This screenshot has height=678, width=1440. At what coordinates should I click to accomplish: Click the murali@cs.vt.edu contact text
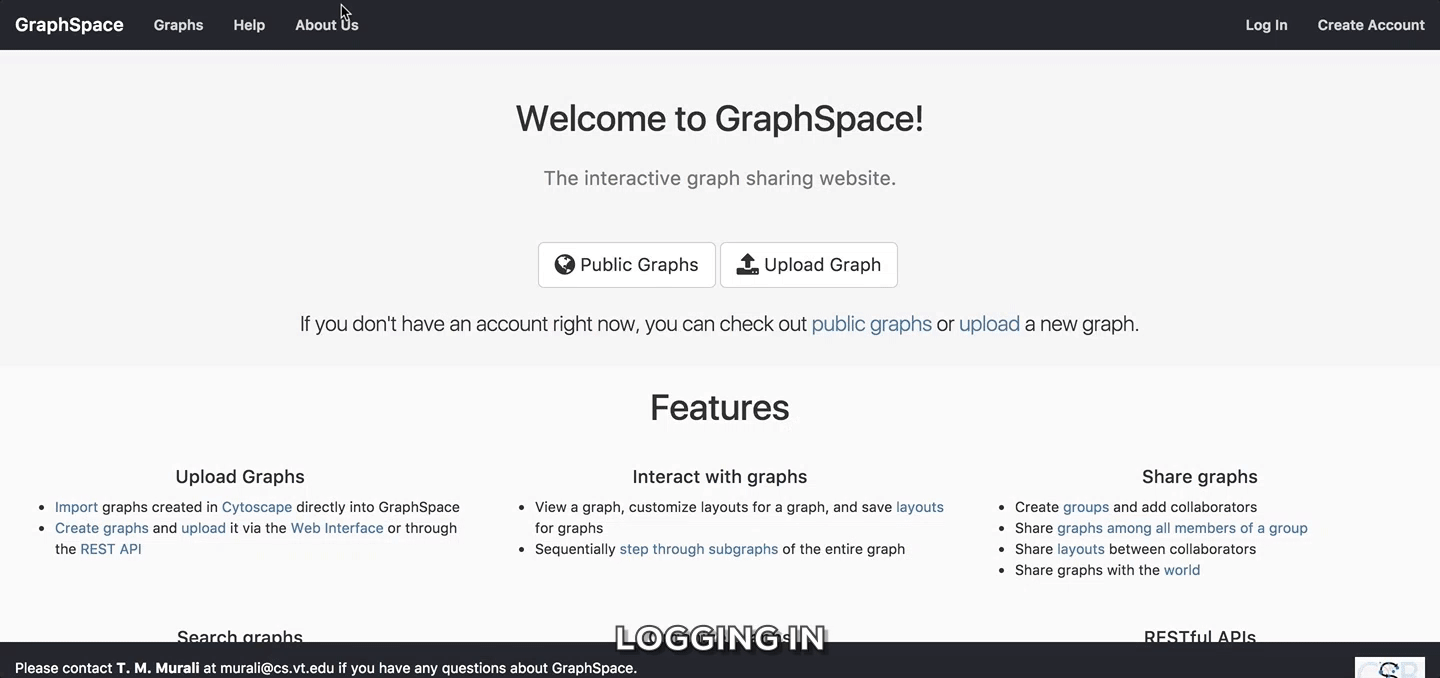point(277,668)
